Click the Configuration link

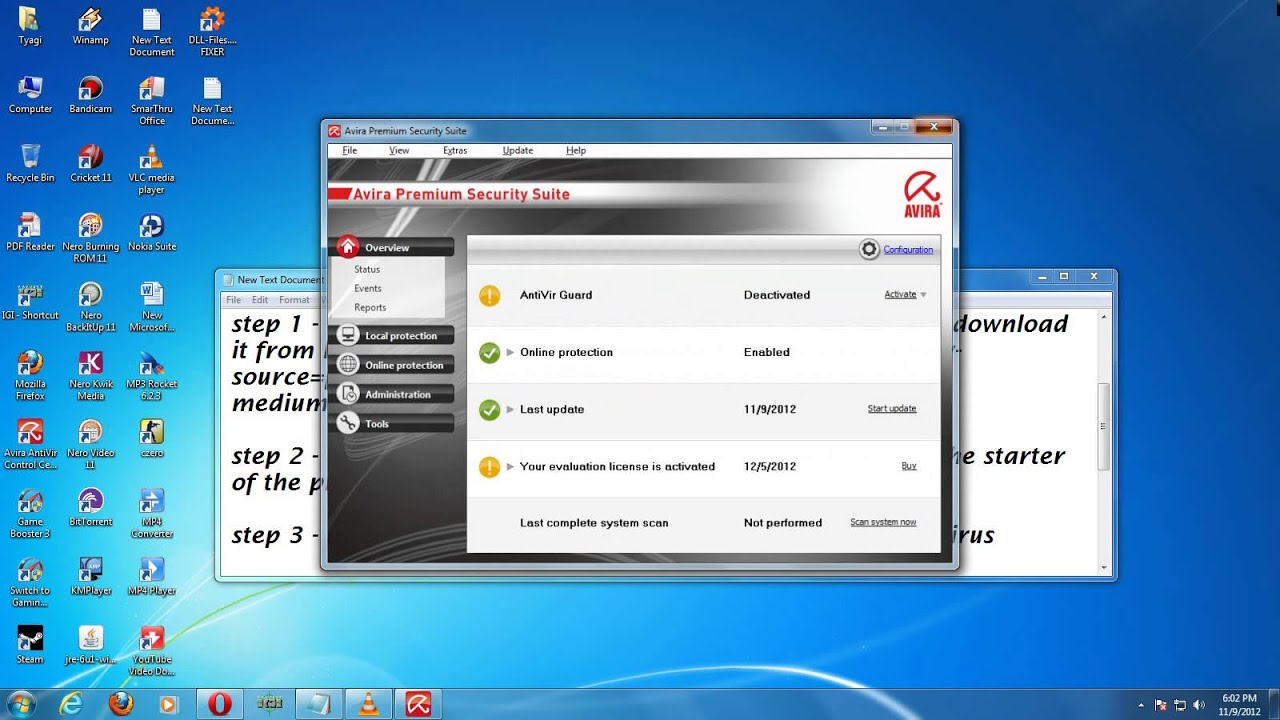coord(908,250)
